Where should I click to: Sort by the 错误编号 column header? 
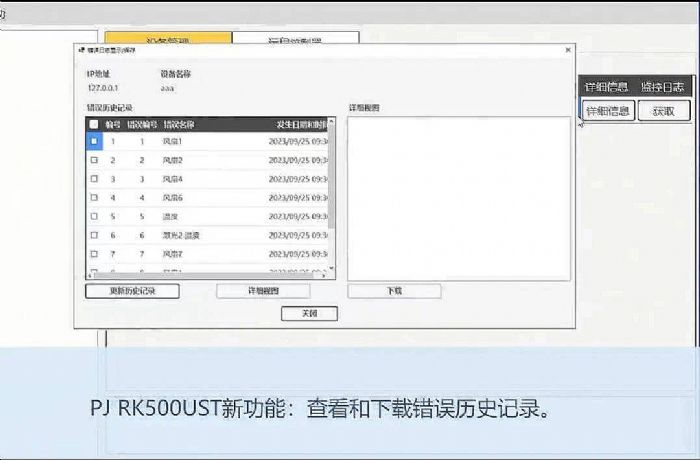click(142, 125)
